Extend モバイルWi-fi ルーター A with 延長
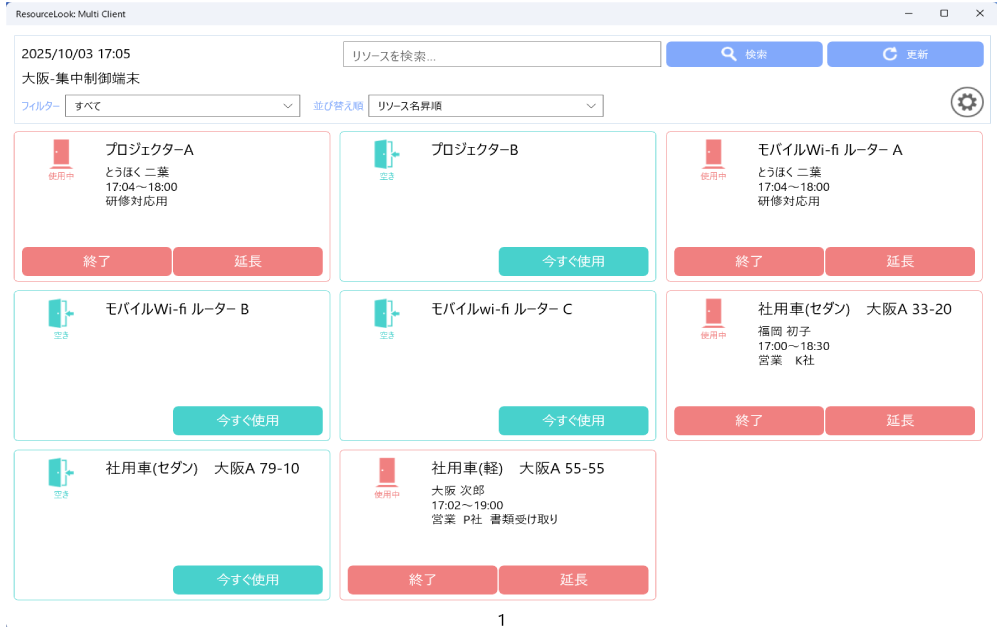 tap(899, 262)
